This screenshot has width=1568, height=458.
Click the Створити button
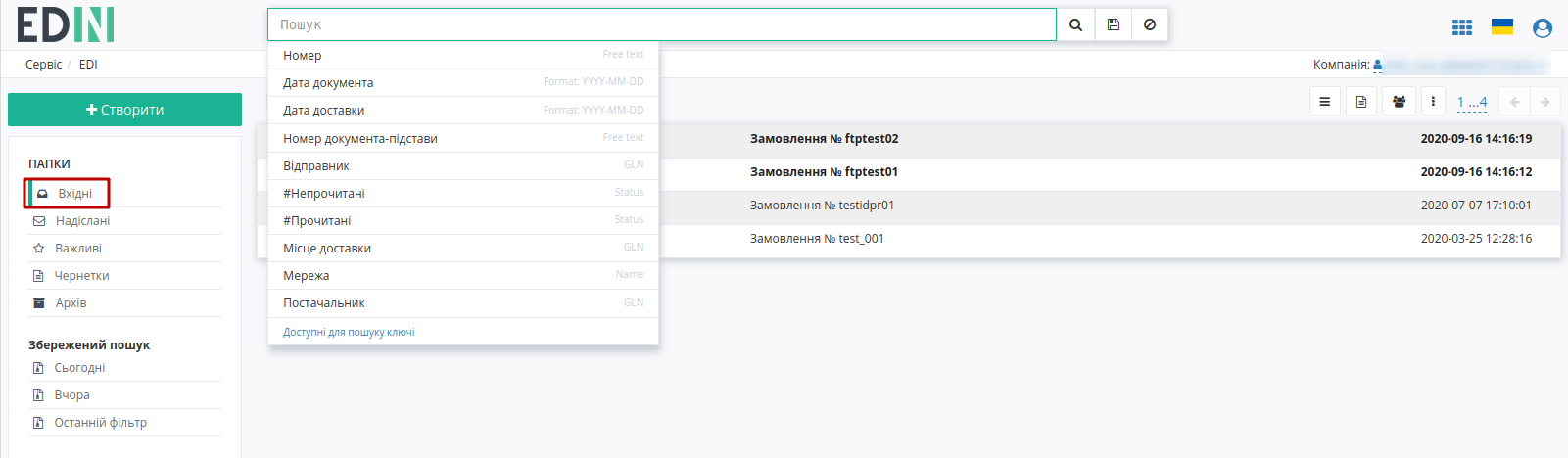click(124, 110)
